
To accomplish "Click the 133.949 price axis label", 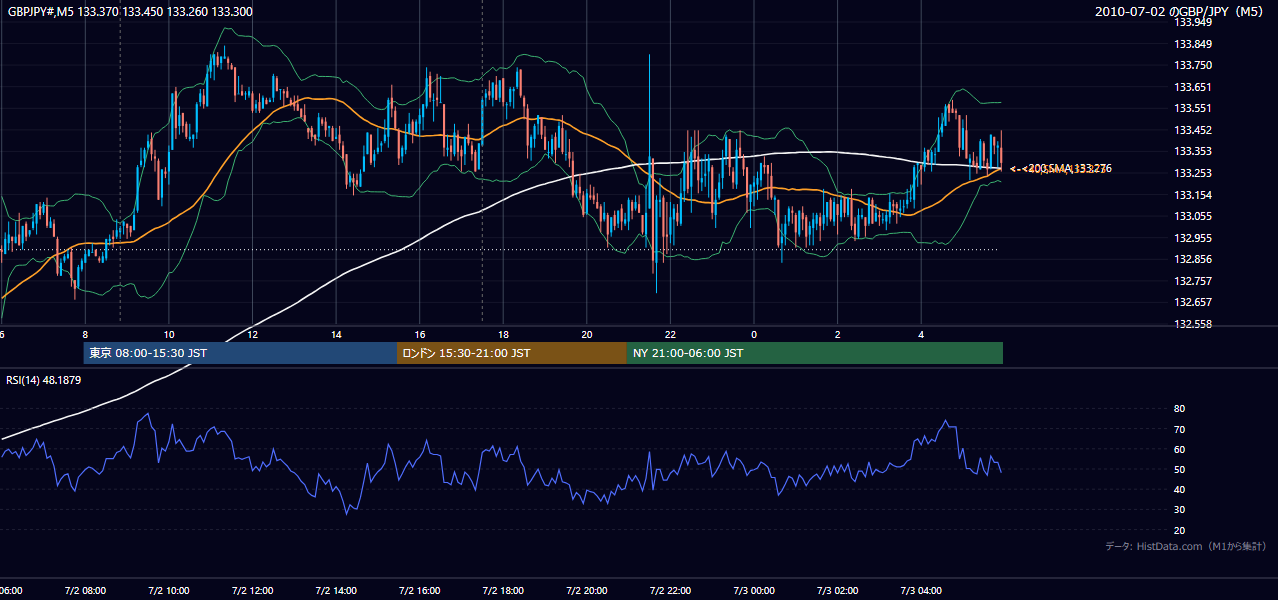I will tap(1193, 23).
